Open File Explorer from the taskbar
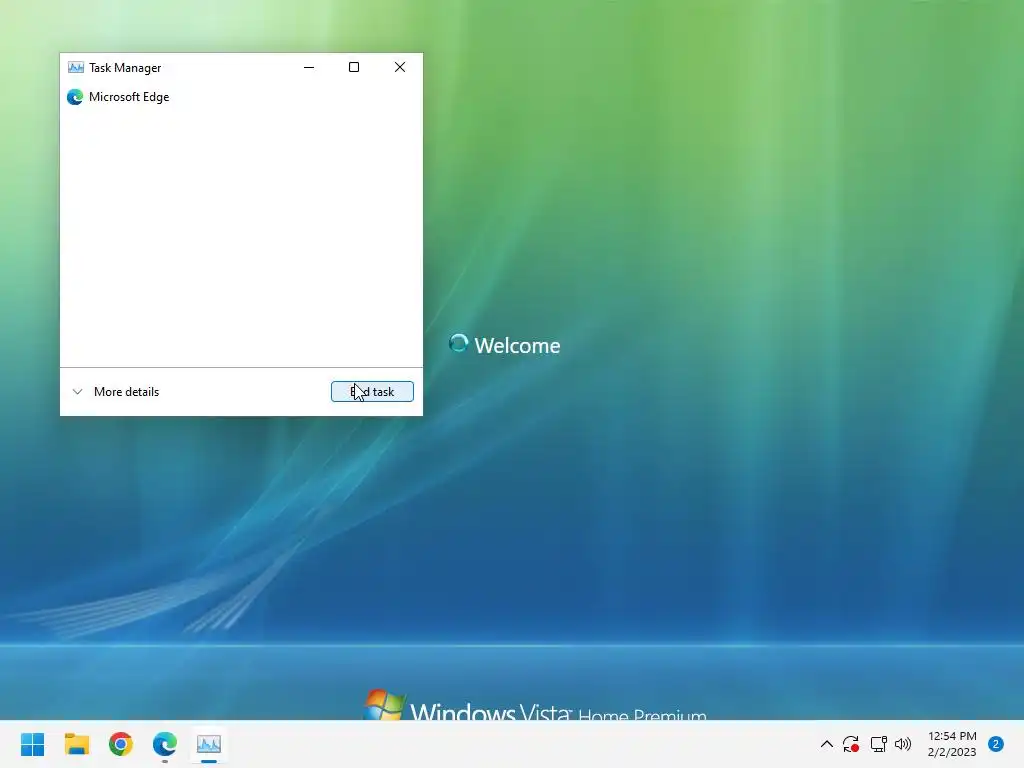This screenshot has width=1024, height=768. click(77, 744)
